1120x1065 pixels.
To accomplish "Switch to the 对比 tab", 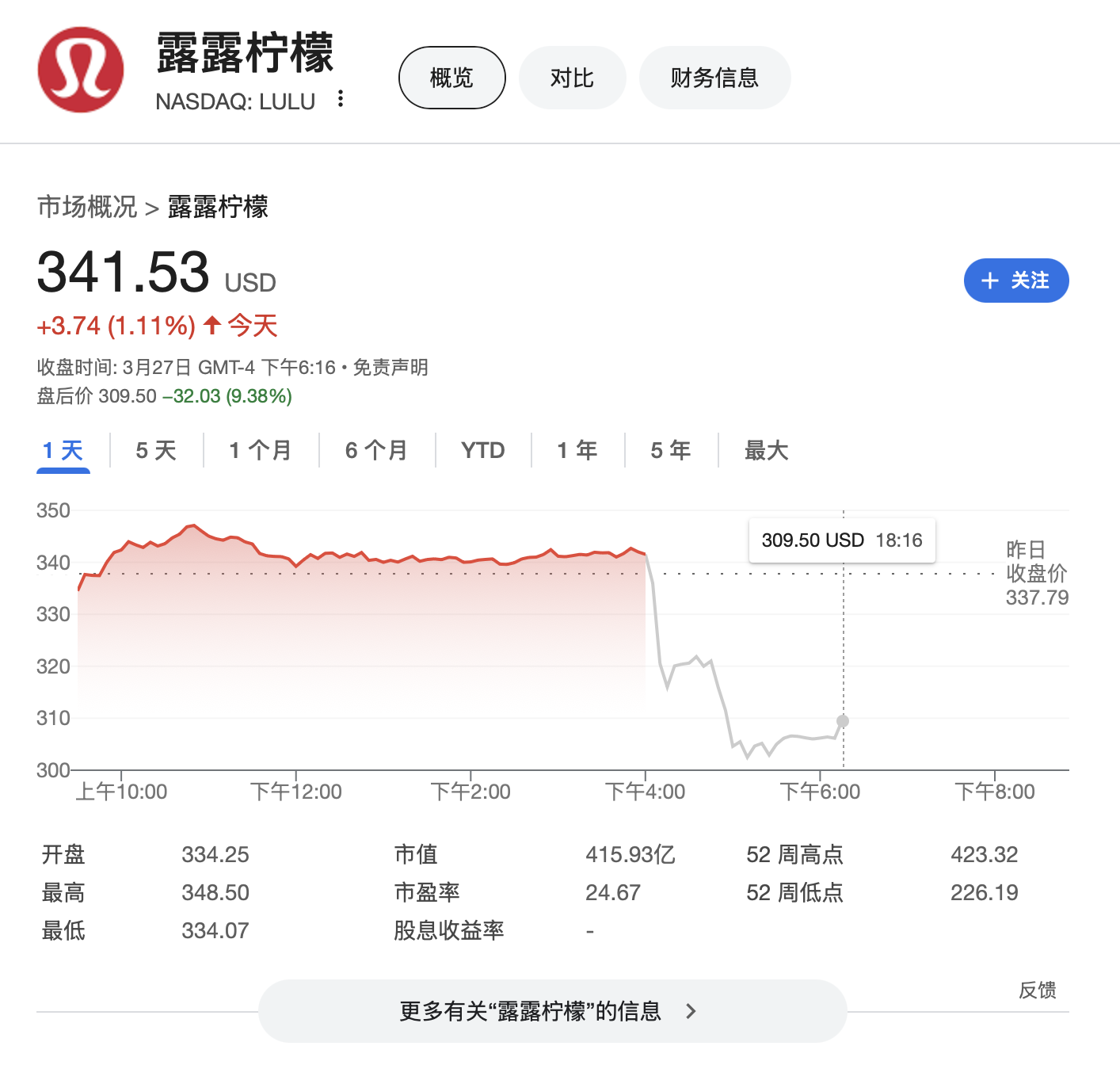I will 572,77.
